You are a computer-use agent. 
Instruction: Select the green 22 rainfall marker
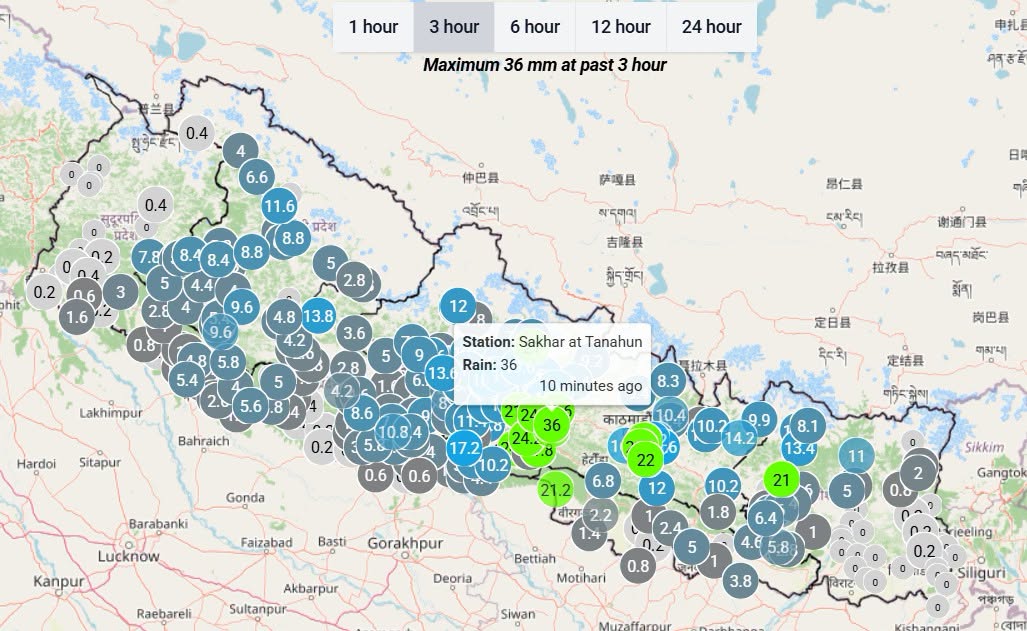pyautogui.click(x=645, y=460)
